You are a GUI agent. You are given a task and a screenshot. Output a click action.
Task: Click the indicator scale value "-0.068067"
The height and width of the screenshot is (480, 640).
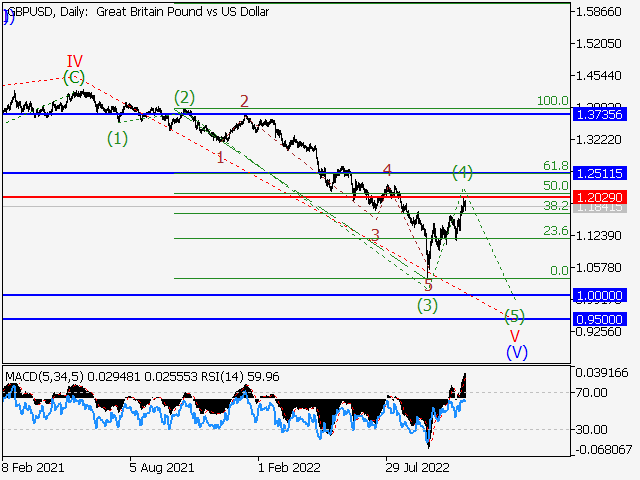[604, 450]
